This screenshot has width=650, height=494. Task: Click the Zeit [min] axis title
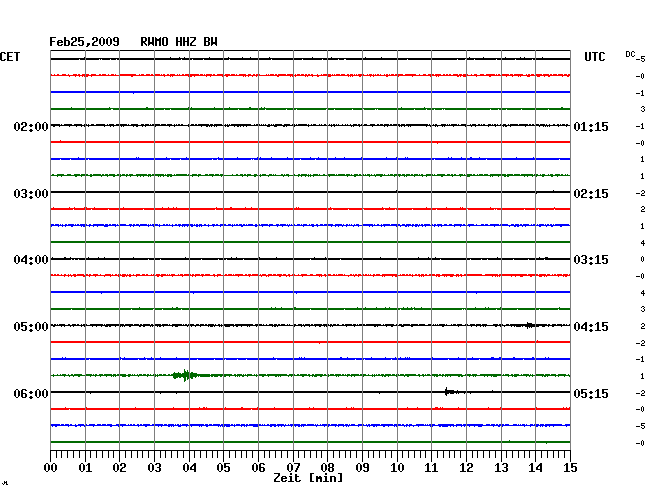308,478
